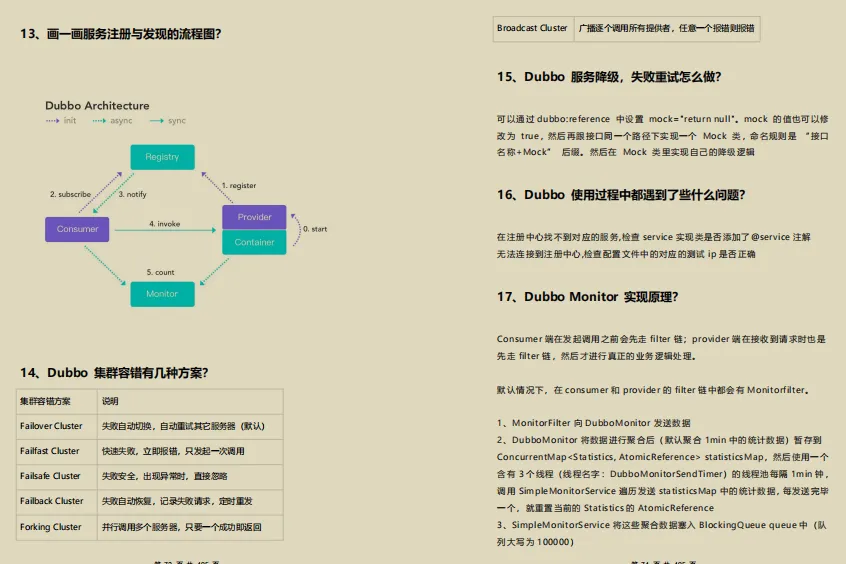Click the 'sync' legend entry
Image resolution: width=846 pixels, height=564 pixels.
pos(168,120)
